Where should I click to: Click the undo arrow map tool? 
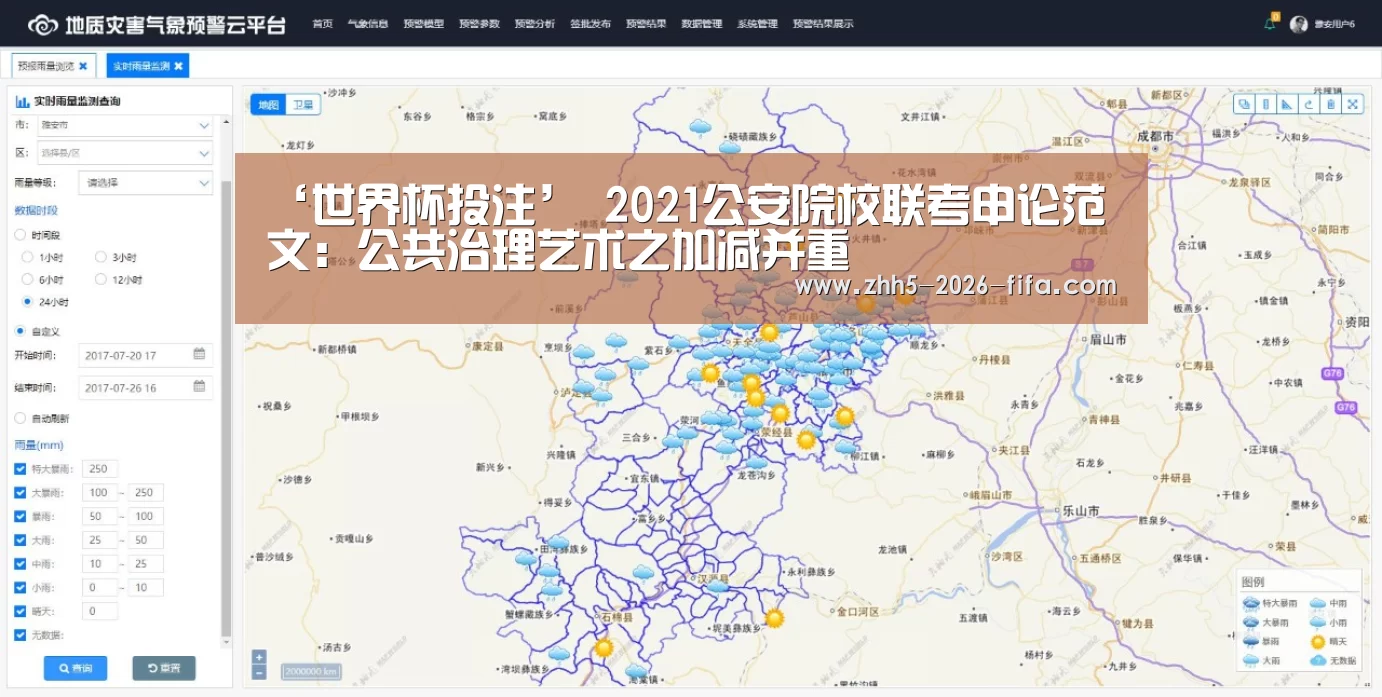[x=1309, y=104]
